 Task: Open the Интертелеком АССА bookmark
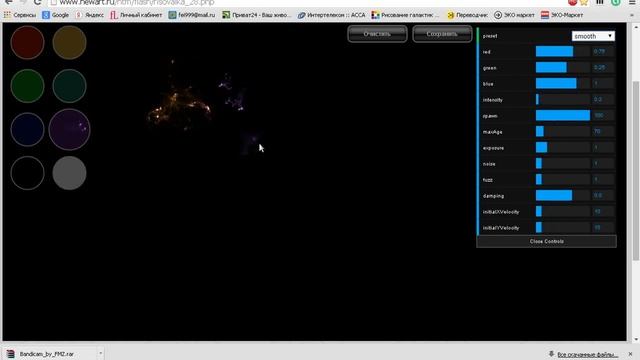coord(331,15)
